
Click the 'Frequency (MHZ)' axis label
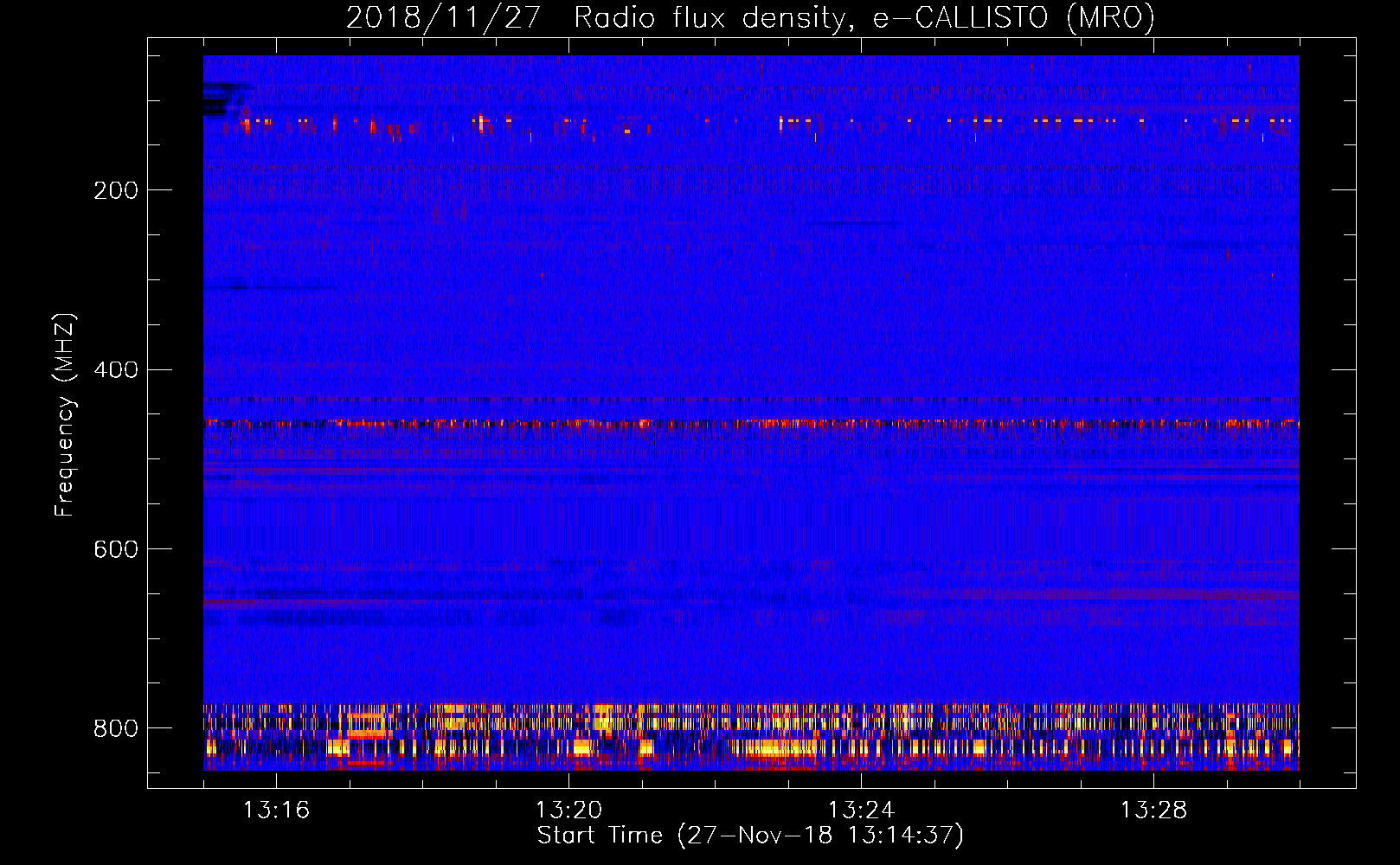pos(65,415)
